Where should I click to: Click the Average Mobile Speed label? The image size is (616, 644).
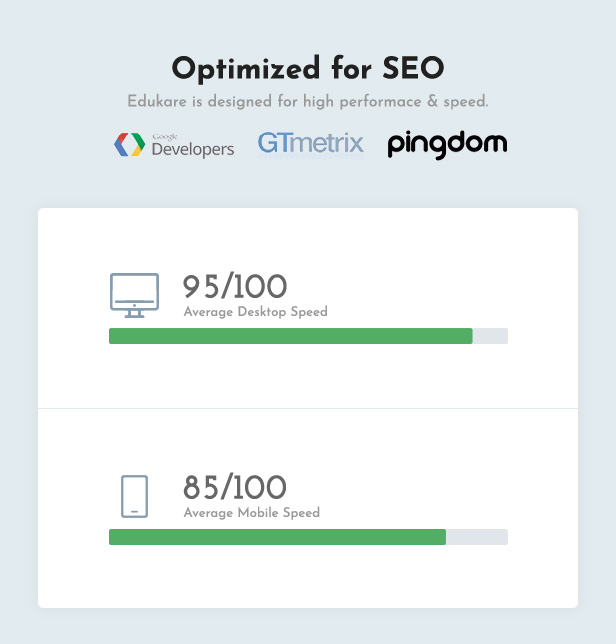point(252,513)
